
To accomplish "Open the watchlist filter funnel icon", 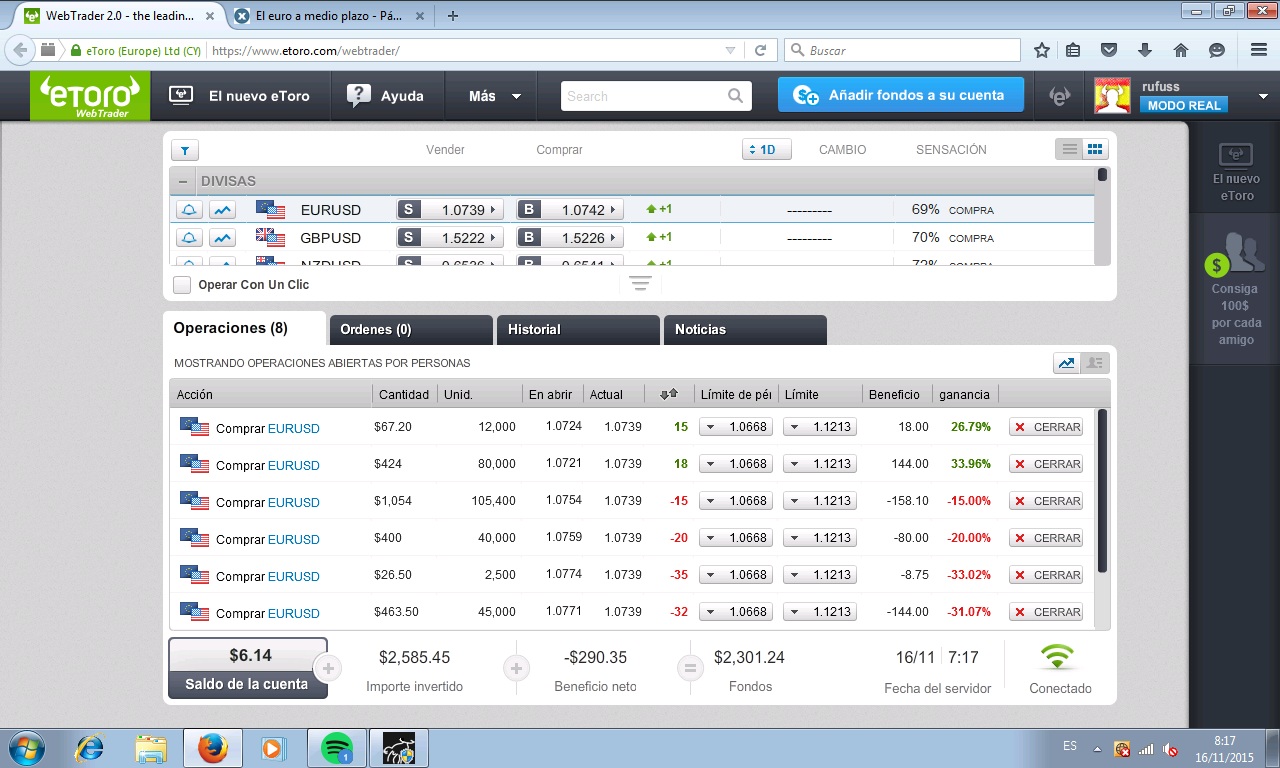I will (185, 150).
